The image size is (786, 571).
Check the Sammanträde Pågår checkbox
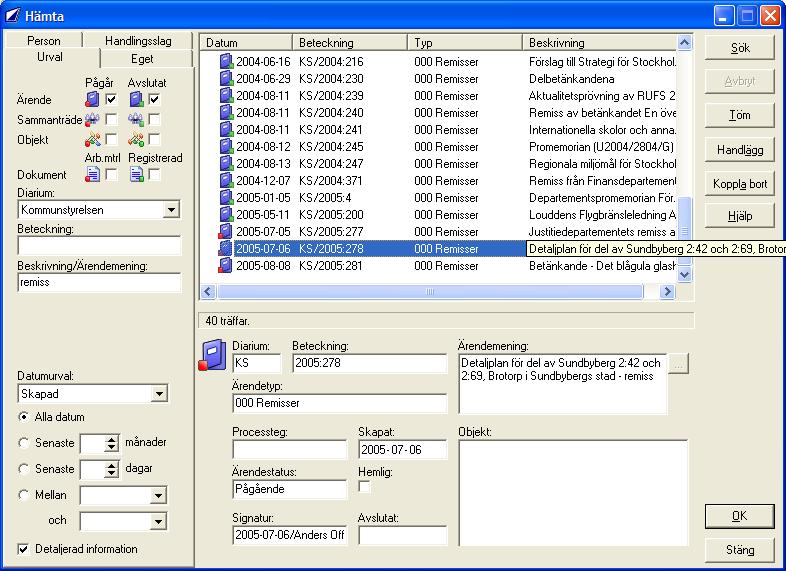point(111,119)
